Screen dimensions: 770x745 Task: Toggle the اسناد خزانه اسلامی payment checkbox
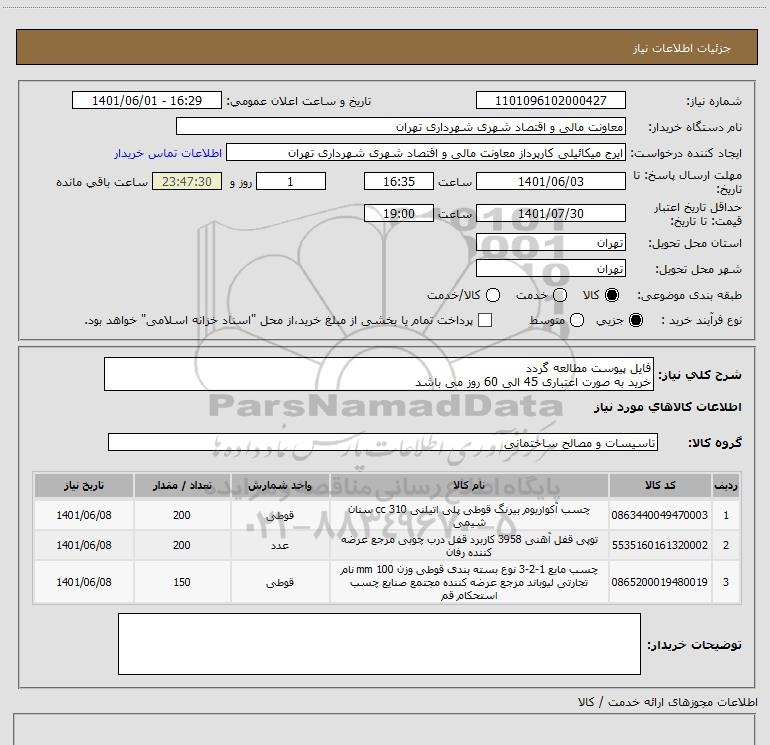coord(485,321)
